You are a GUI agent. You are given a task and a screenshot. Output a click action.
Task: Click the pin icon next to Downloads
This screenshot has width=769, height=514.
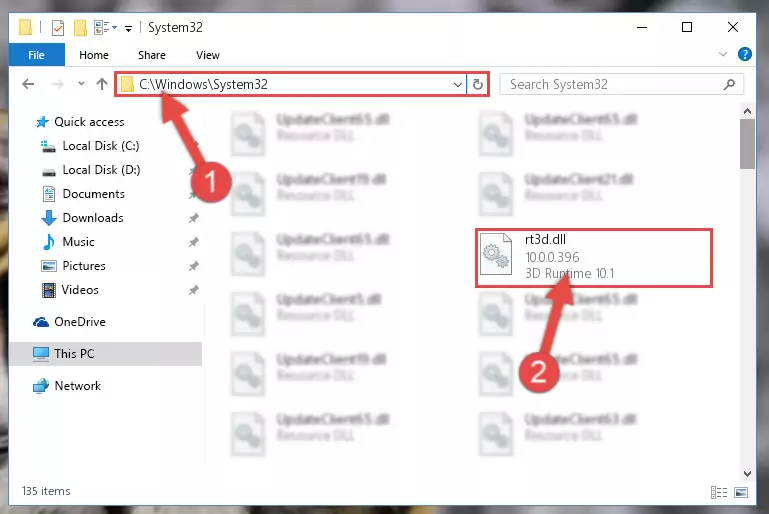pyautogui.click(x=194, y=218)
